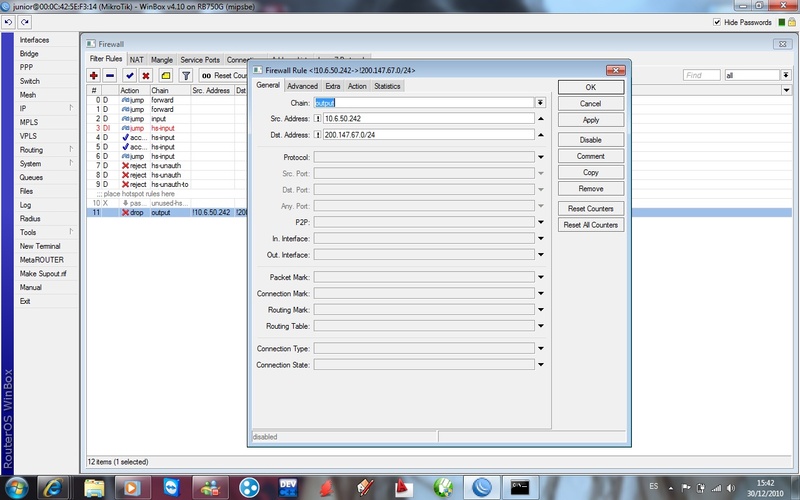Open TeamViewer from the taskbar
This screenshot has width=800, height=500.
click(x=171, y=488)
